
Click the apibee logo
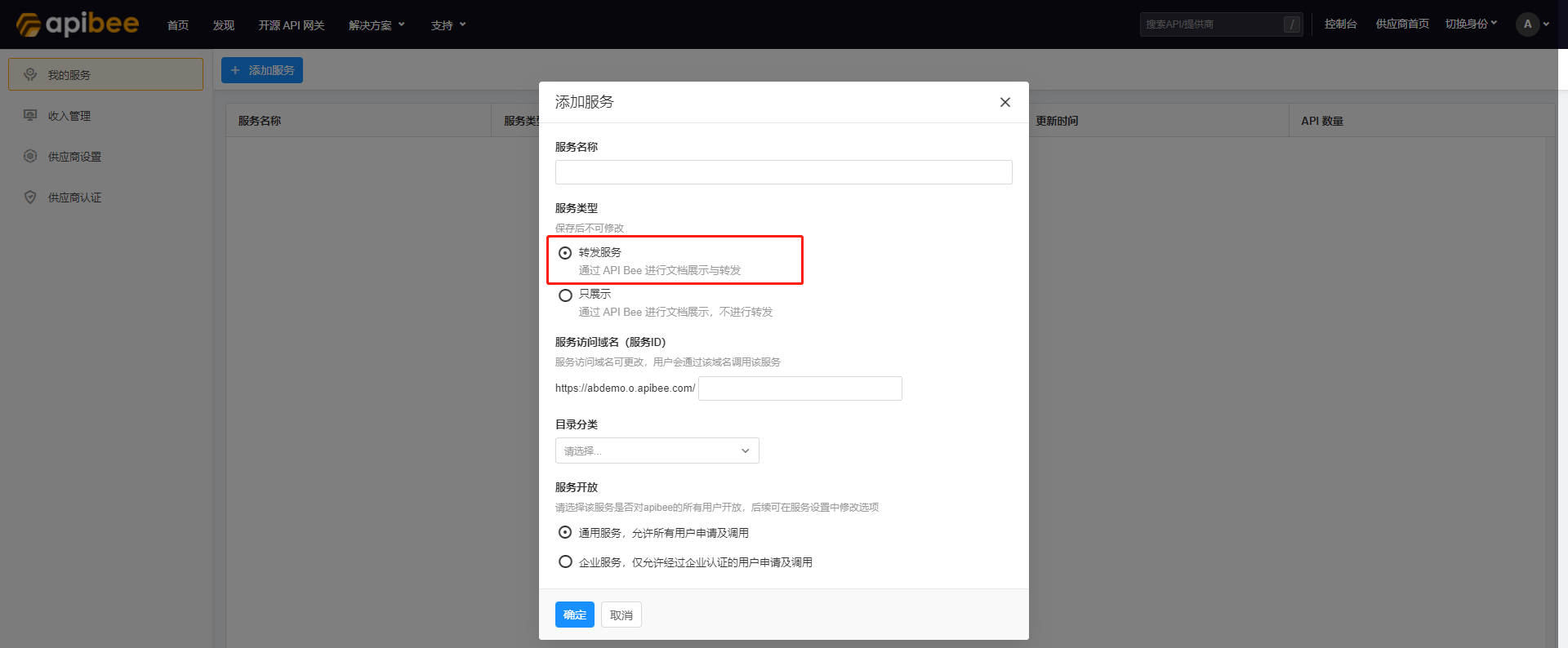(x=78, y=24)
